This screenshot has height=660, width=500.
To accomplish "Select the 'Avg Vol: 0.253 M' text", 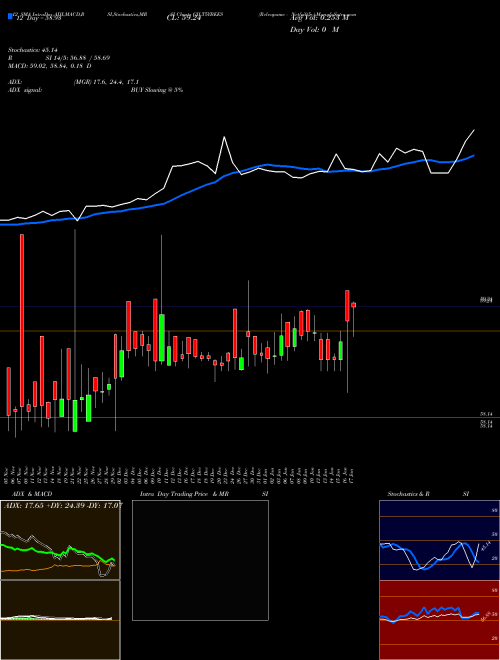I will (319, 18).
